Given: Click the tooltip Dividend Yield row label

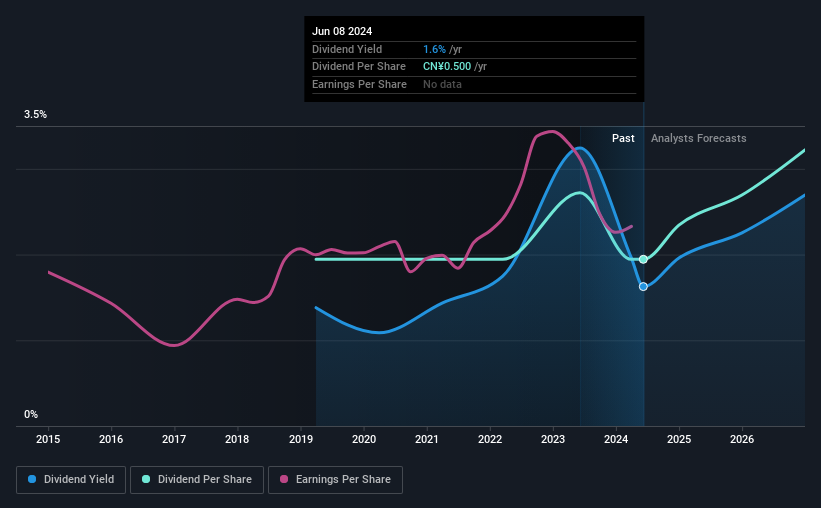Looking at the screenshot, I should tap(347, 49).
